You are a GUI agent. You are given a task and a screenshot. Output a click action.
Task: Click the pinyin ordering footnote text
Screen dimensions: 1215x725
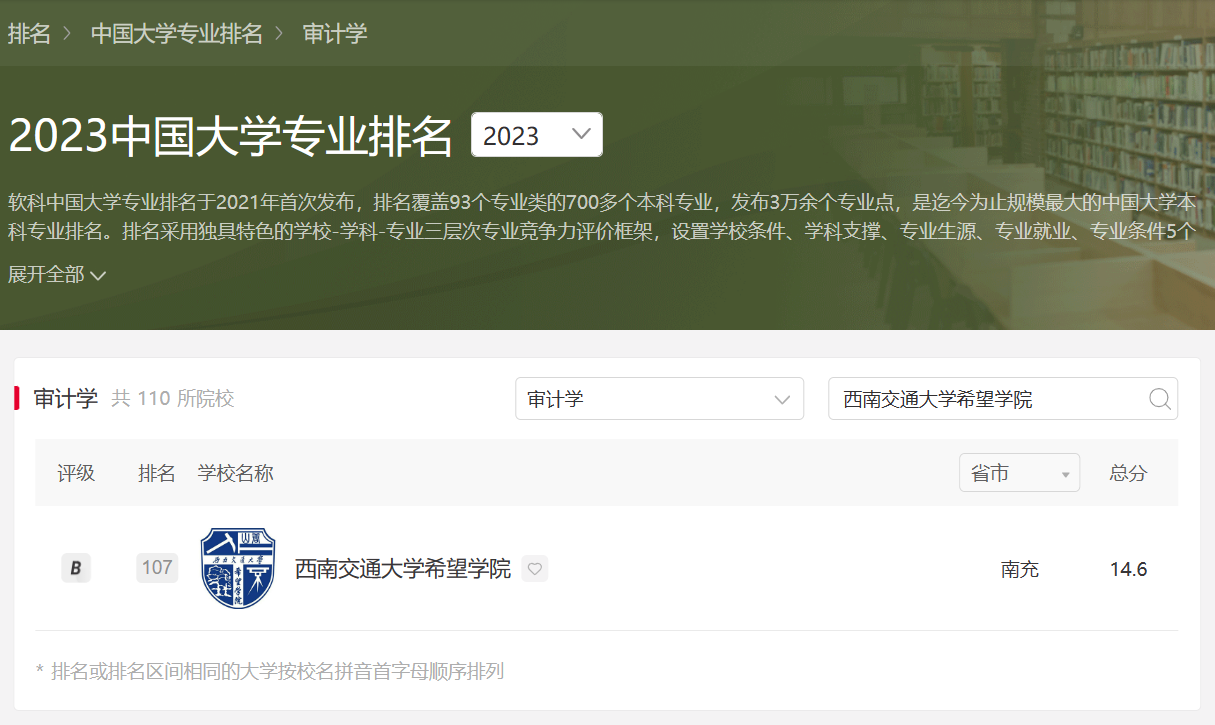[x=270, y=671]
